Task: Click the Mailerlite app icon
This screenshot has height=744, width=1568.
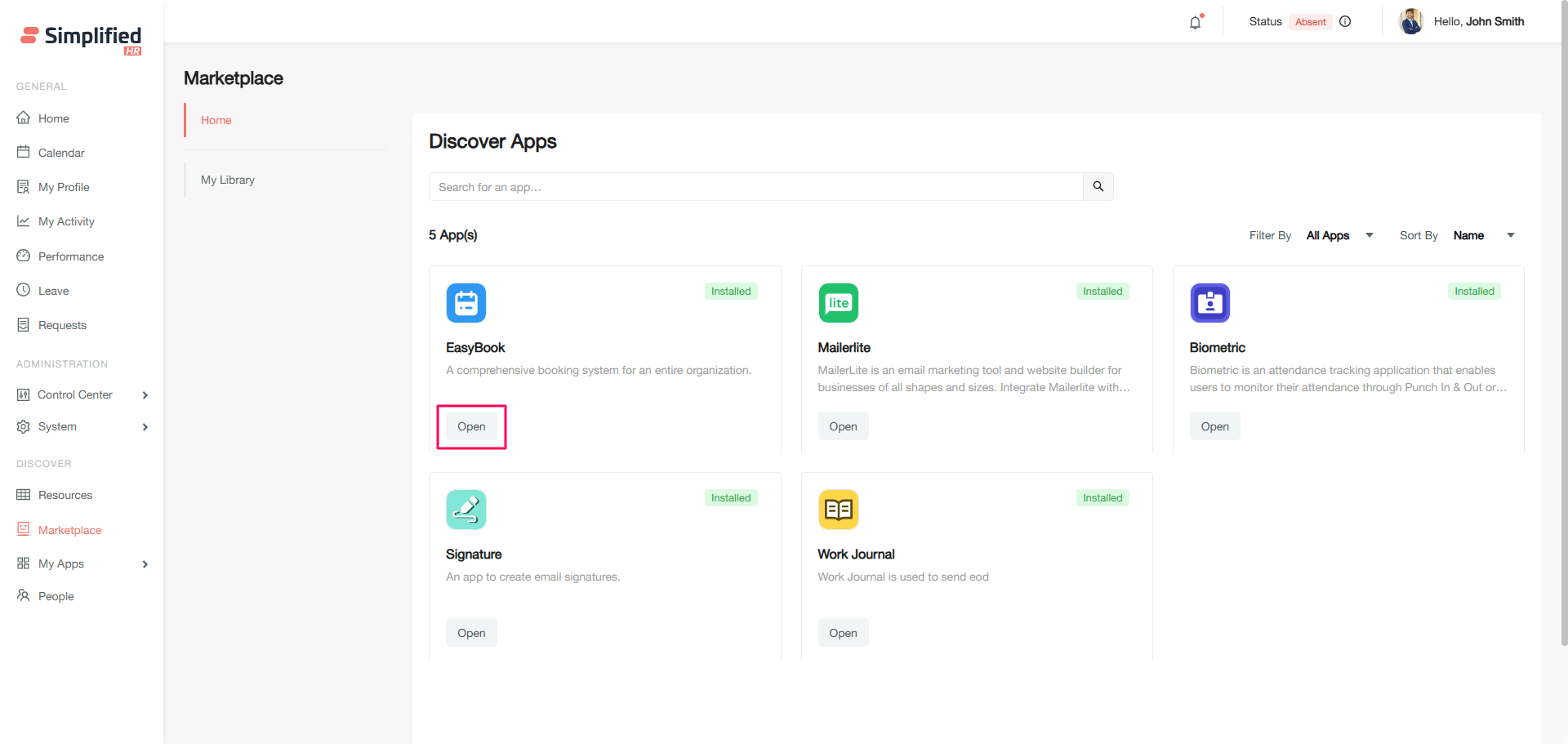Action: coord(838,303)
